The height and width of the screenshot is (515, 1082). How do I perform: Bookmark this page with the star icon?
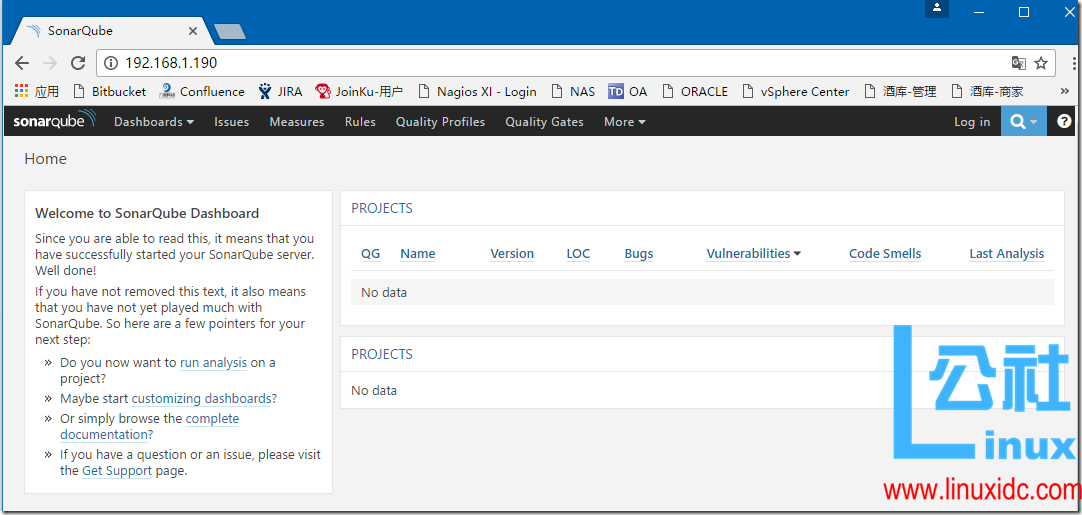click(x=1041, y=64)
